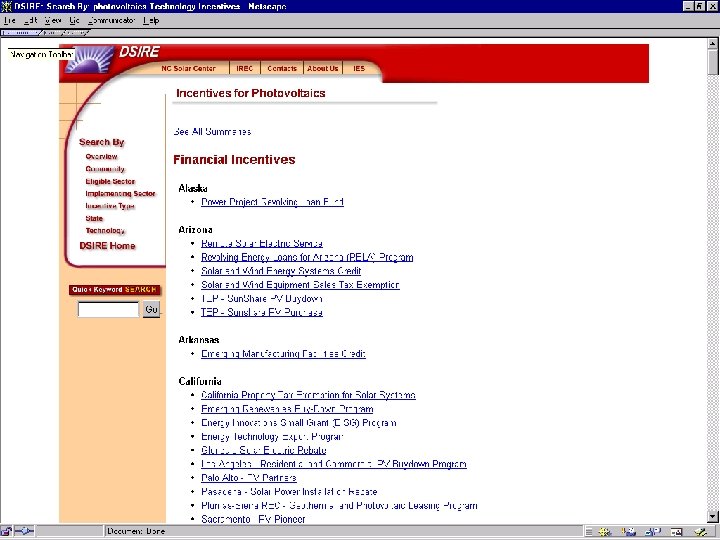
Task: Open Solar and Wind Equipment Sales Tax Exemption
Action: coord(300,285)
